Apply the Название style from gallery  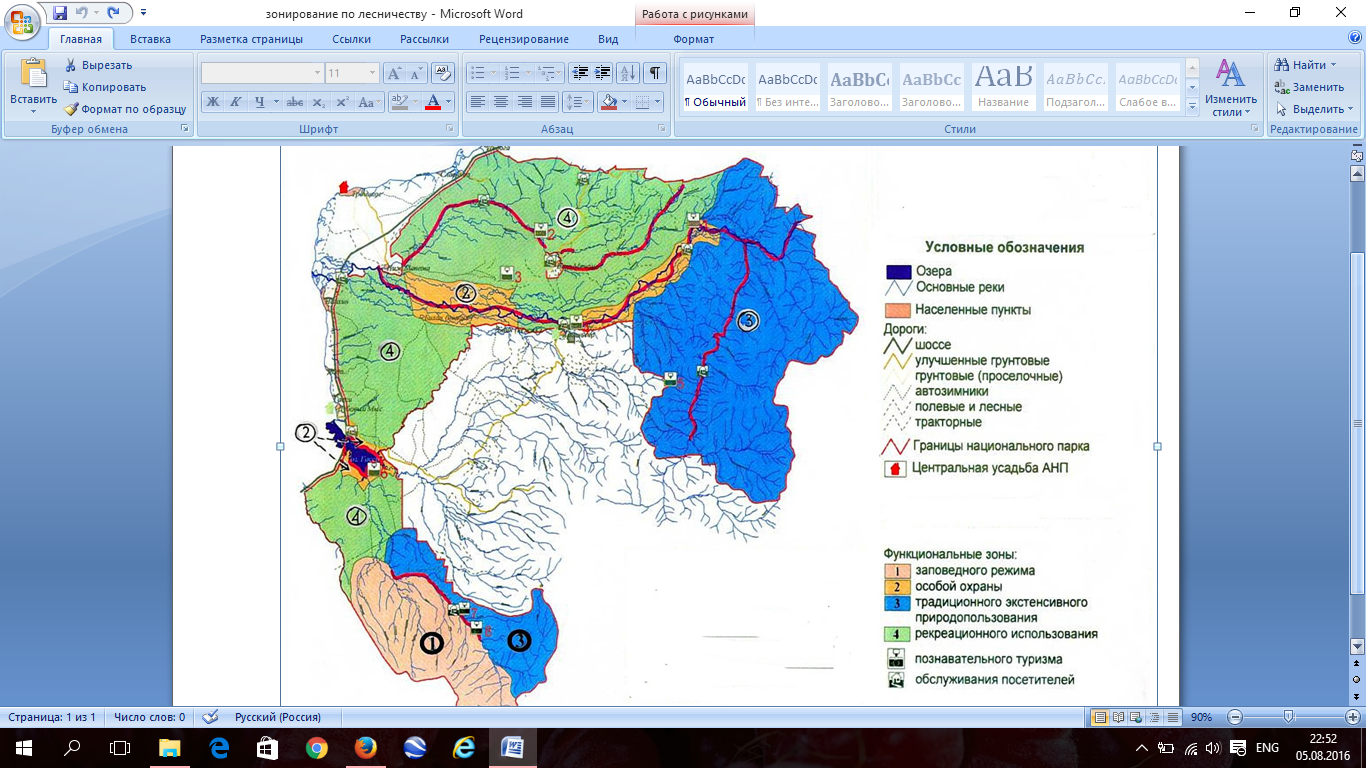[x=1003, y=87]
